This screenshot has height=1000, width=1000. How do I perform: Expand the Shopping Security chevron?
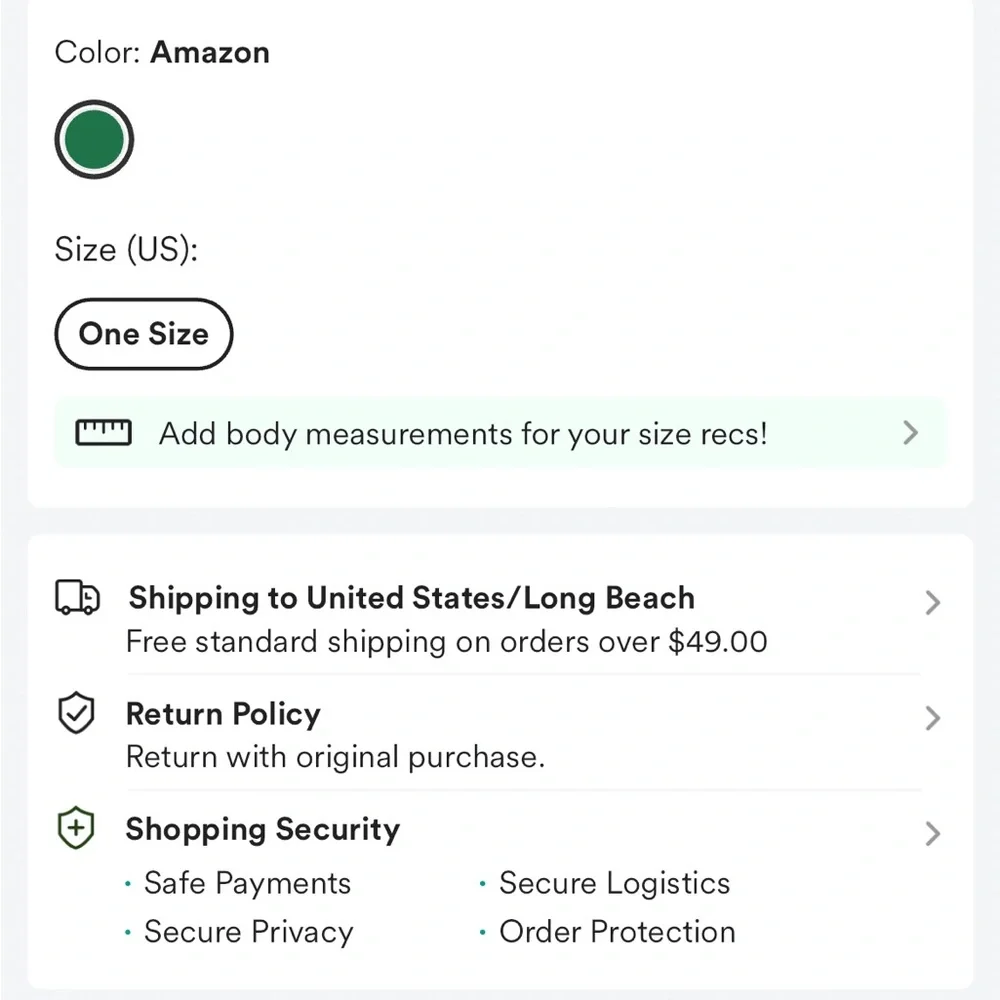pyautogui.click(x=932, y=834)
